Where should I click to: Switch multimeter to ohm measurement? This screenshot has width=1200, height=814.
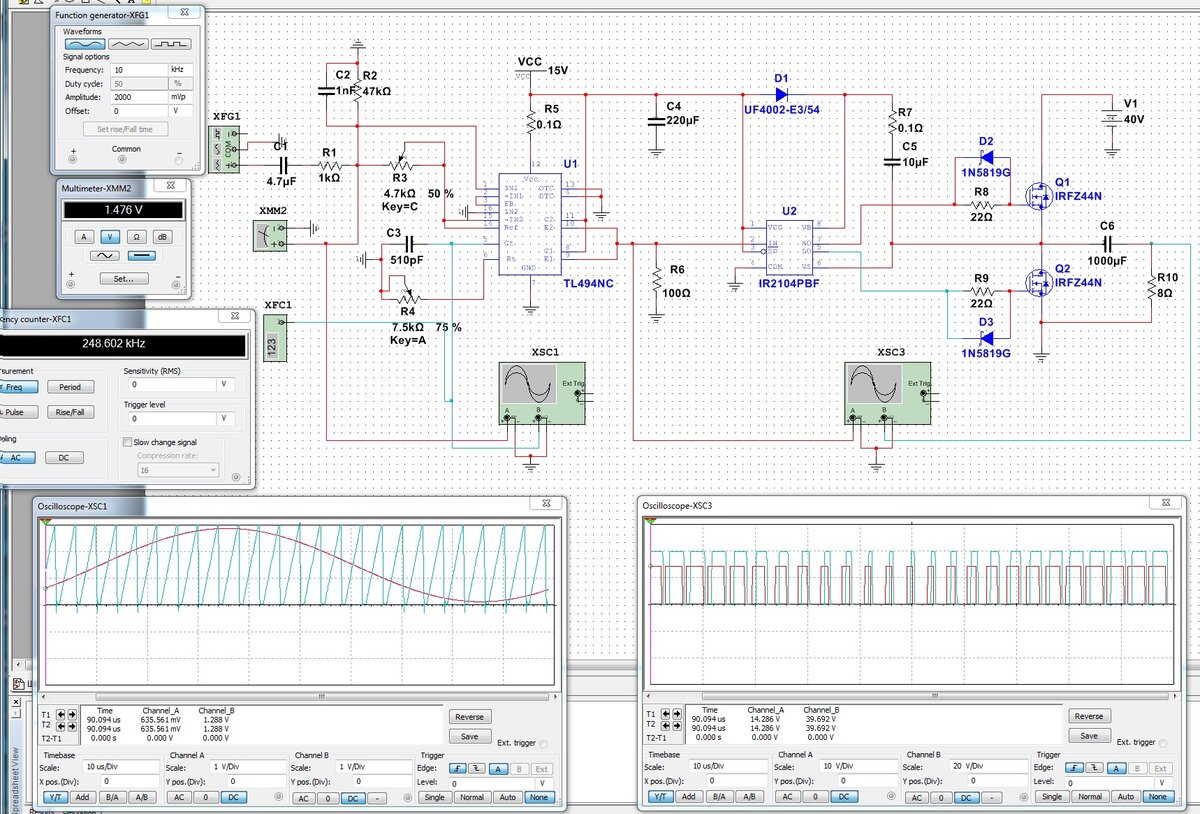pyautogui.click(x=137, y=236)
